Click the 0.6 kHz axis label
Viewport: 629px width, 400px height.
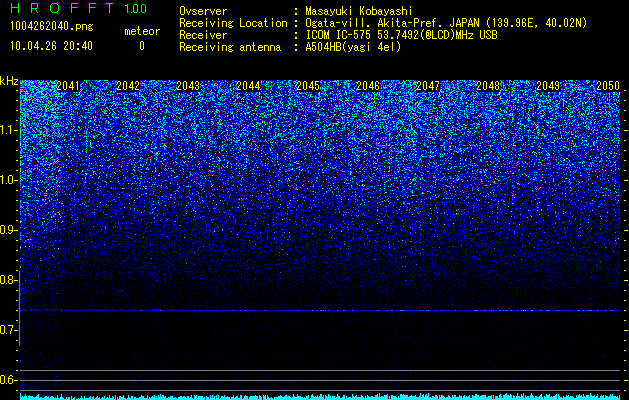click(x=8, y=380)
